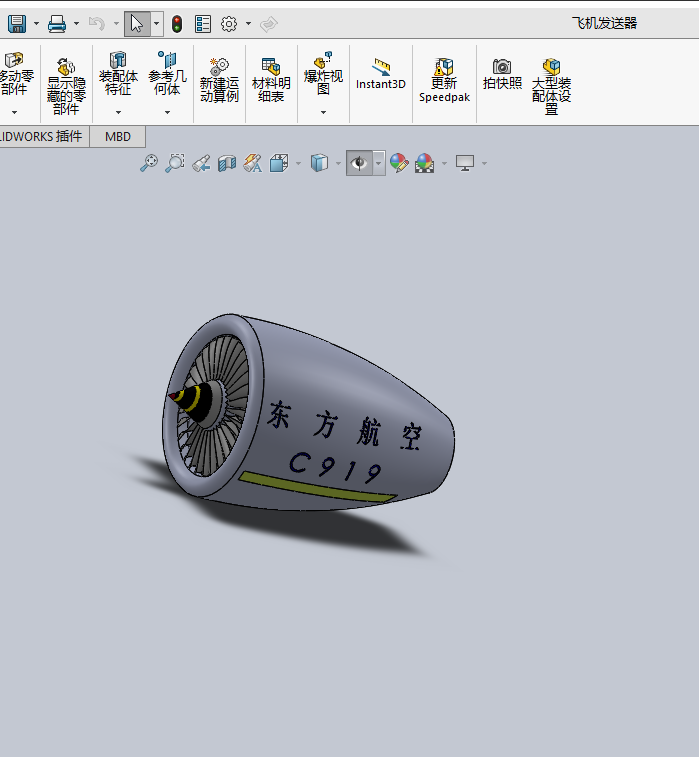
Task: Click 大型装配体设置 large assembly settings
Action: tap(551, 86)
